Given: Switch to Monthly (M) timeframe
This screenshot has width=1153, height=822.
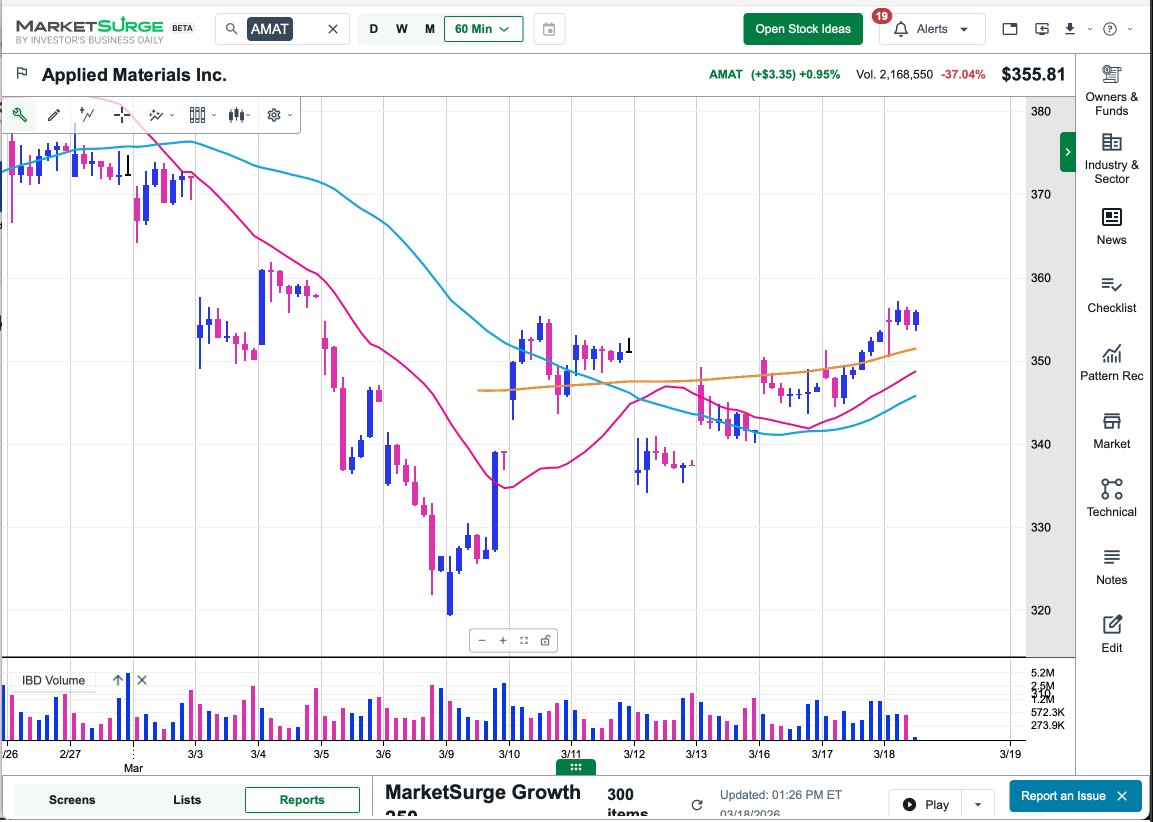Looking at the screenshot, I should 429,29.
